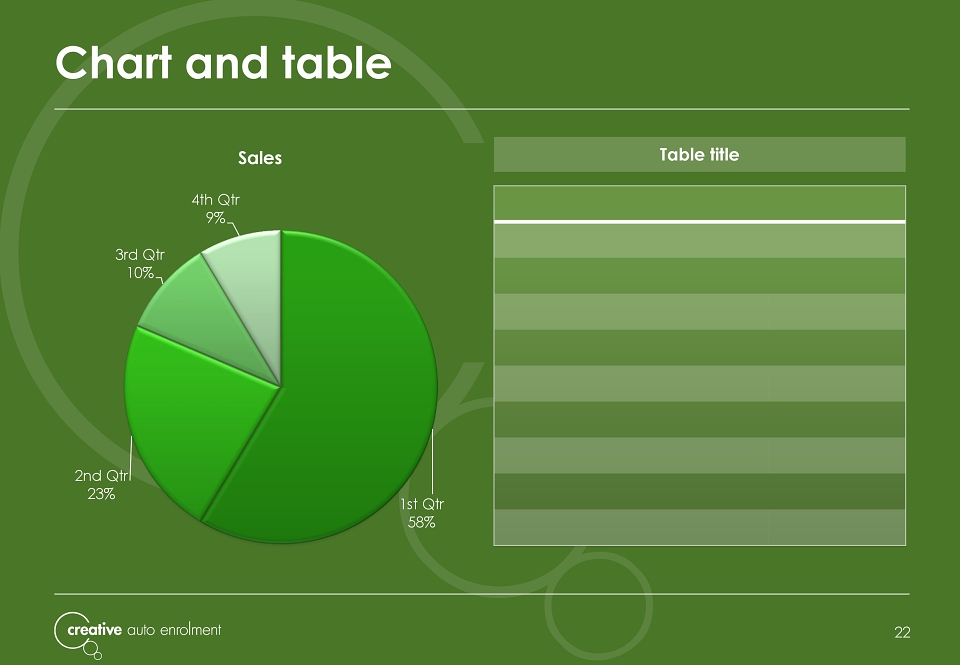Click the Sales chart title
This screenshot has width=960, height=665.
pyautogui.click(x=260, y=158)
